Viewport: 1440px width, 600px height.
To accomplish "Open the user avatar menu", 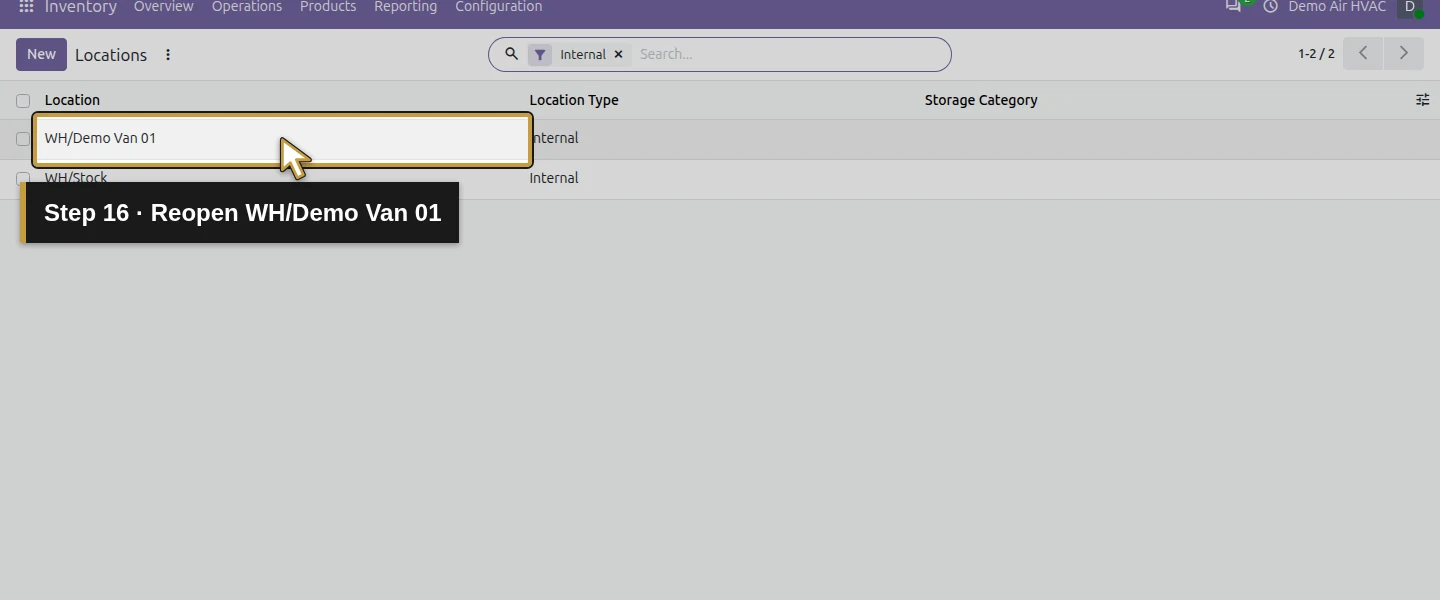I will click(x=1409, y=7).
